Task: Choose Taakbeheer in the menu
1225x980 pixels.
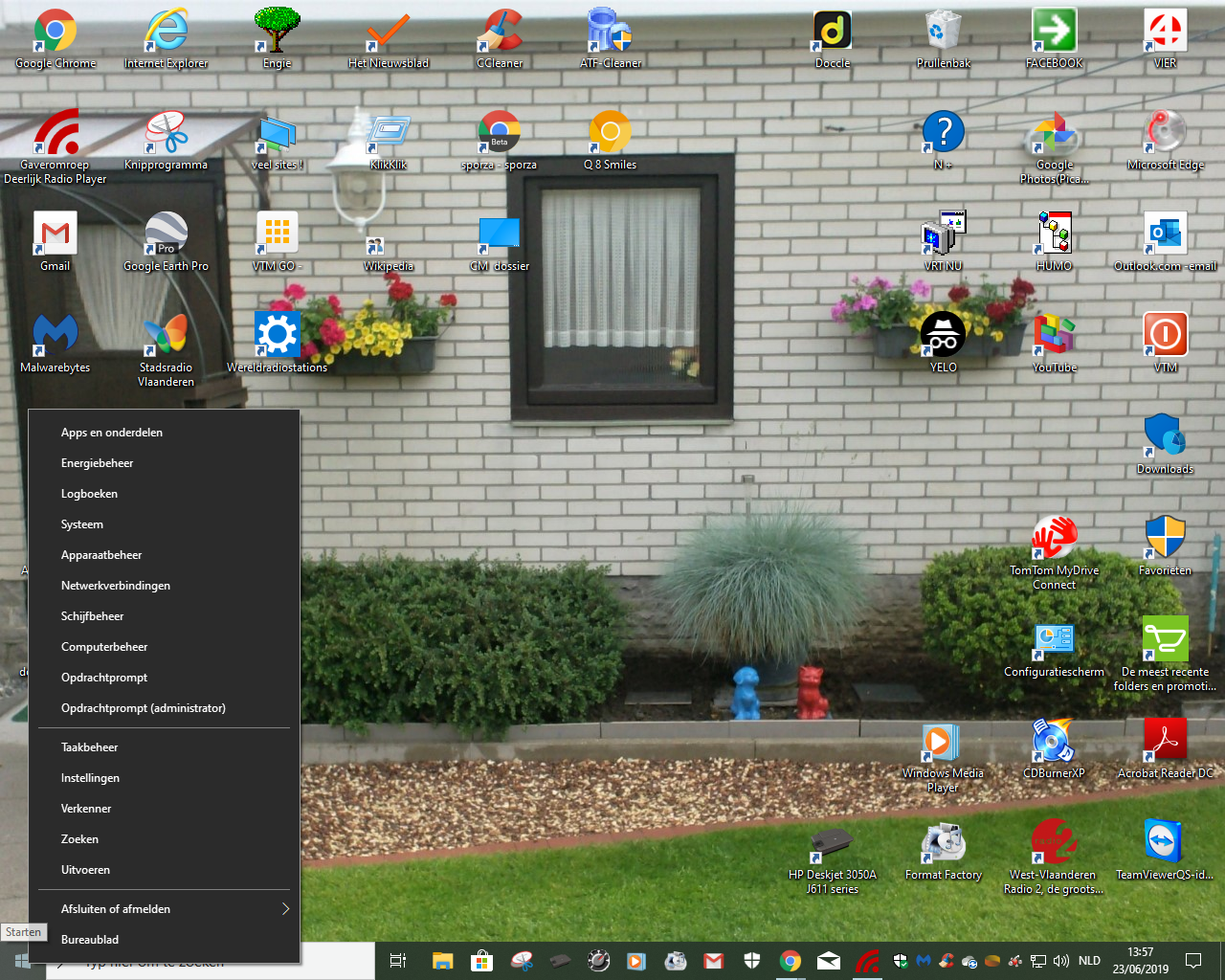Action: (90, 747)
